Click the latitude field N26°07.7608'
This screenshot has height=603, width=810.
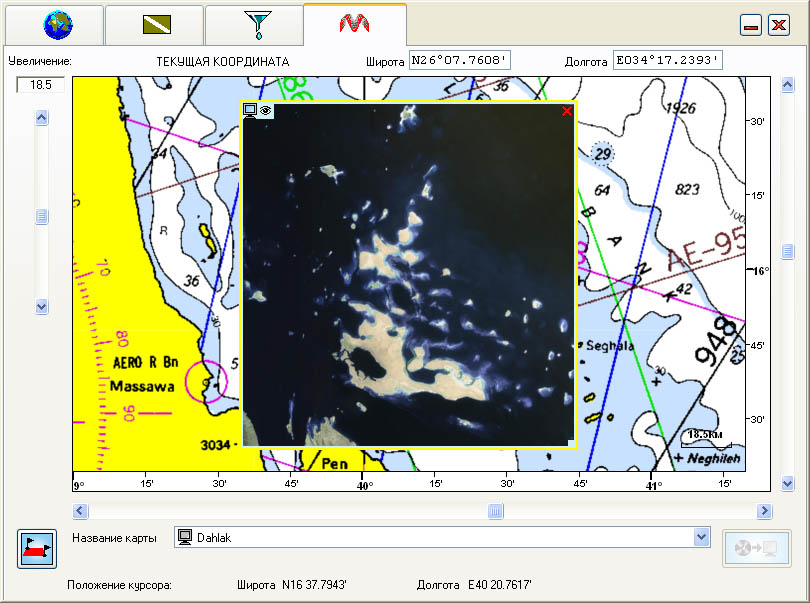(x=460, y=61)
